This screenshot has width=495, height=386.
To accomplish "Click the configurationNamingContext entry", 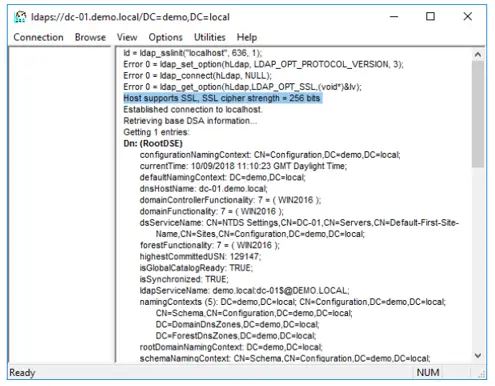I will (x=270, y=155).
